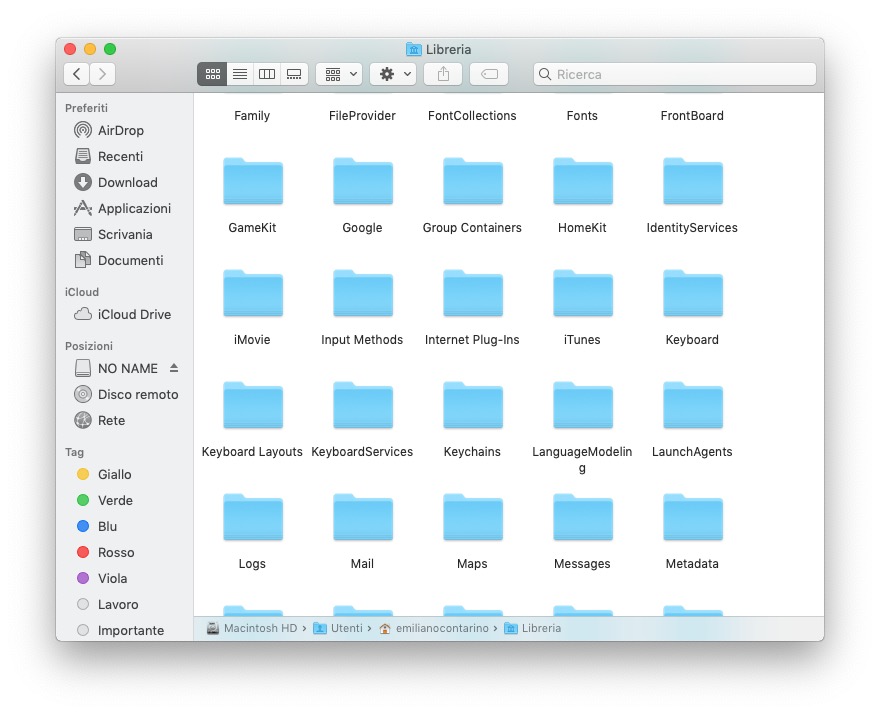
Task: Click the forward navigation arrow
Action: pos(102,73)
